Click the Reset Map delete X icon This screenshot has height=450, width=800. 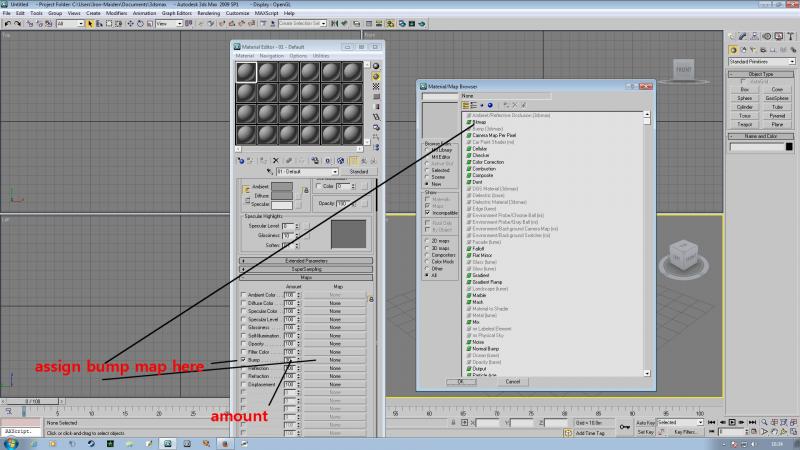click(x=276, y=161)
